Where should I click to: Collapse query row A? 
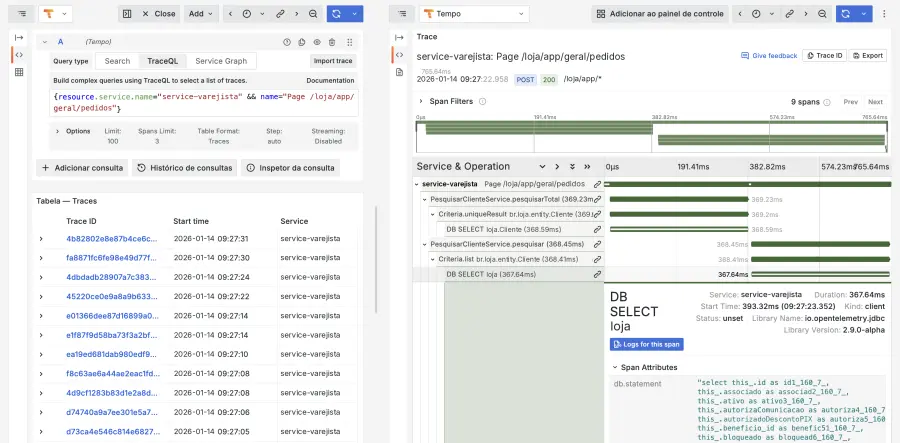(45, 42)
